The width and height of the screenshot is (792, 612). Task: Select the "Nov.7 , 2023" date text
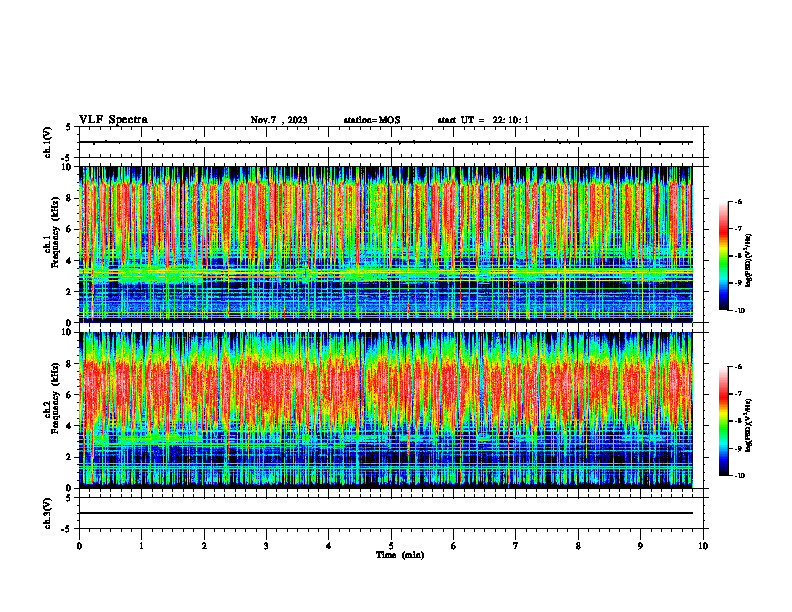tap(279, 120)
